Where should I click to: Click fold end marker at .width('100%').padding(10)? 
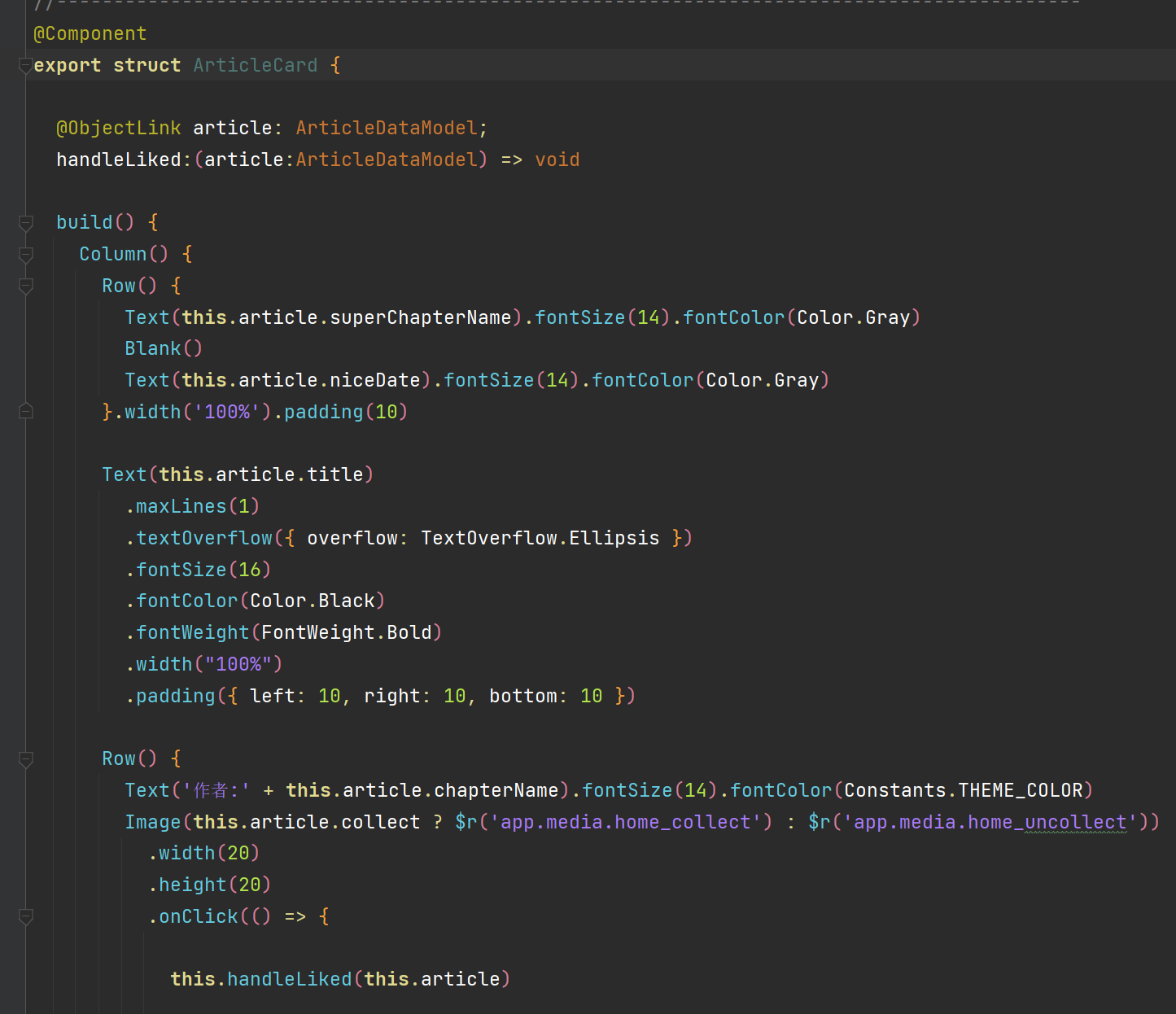click(x=26, y=412)
